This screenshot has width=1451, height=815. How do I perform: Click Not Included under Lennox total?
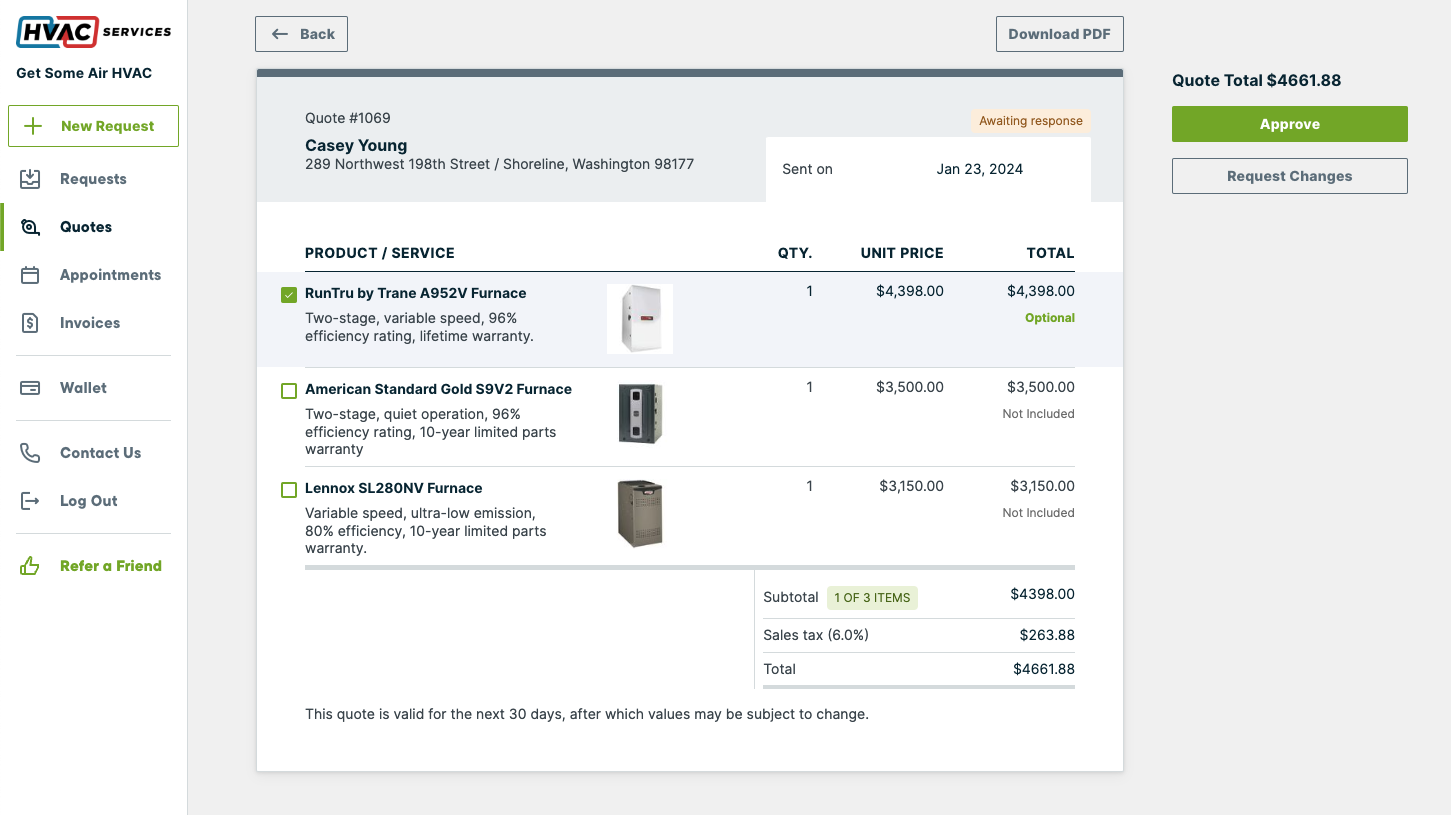coord(1039,513)
